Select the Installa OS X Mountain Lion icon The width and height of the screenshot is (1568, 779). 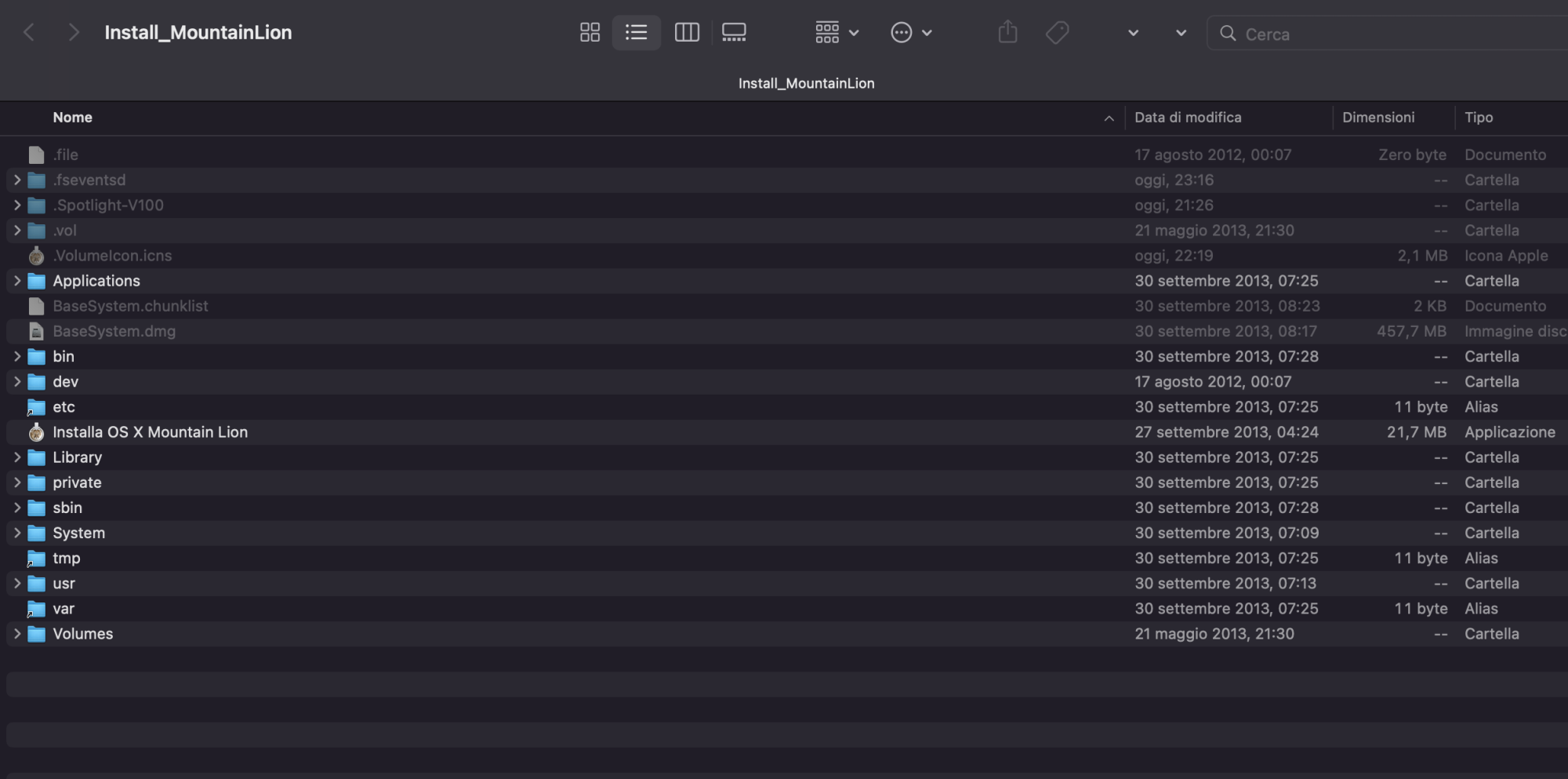36,432
